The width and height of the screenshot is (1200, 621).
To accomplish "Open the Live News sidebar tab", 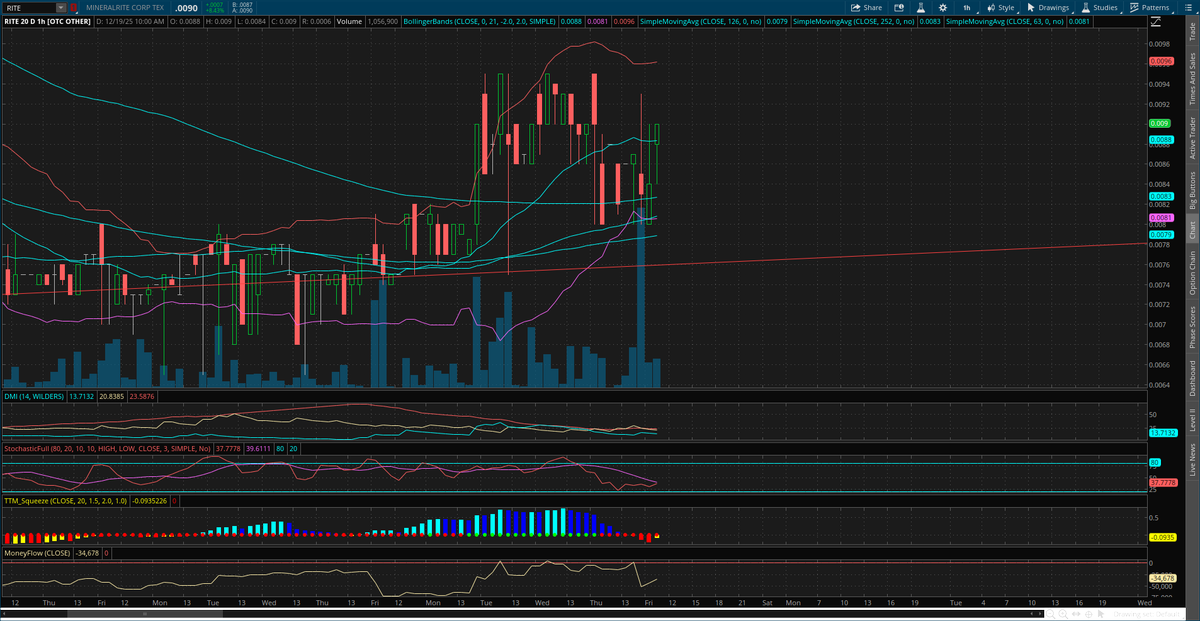I will pyautogui.click(x=1191, y=459).
